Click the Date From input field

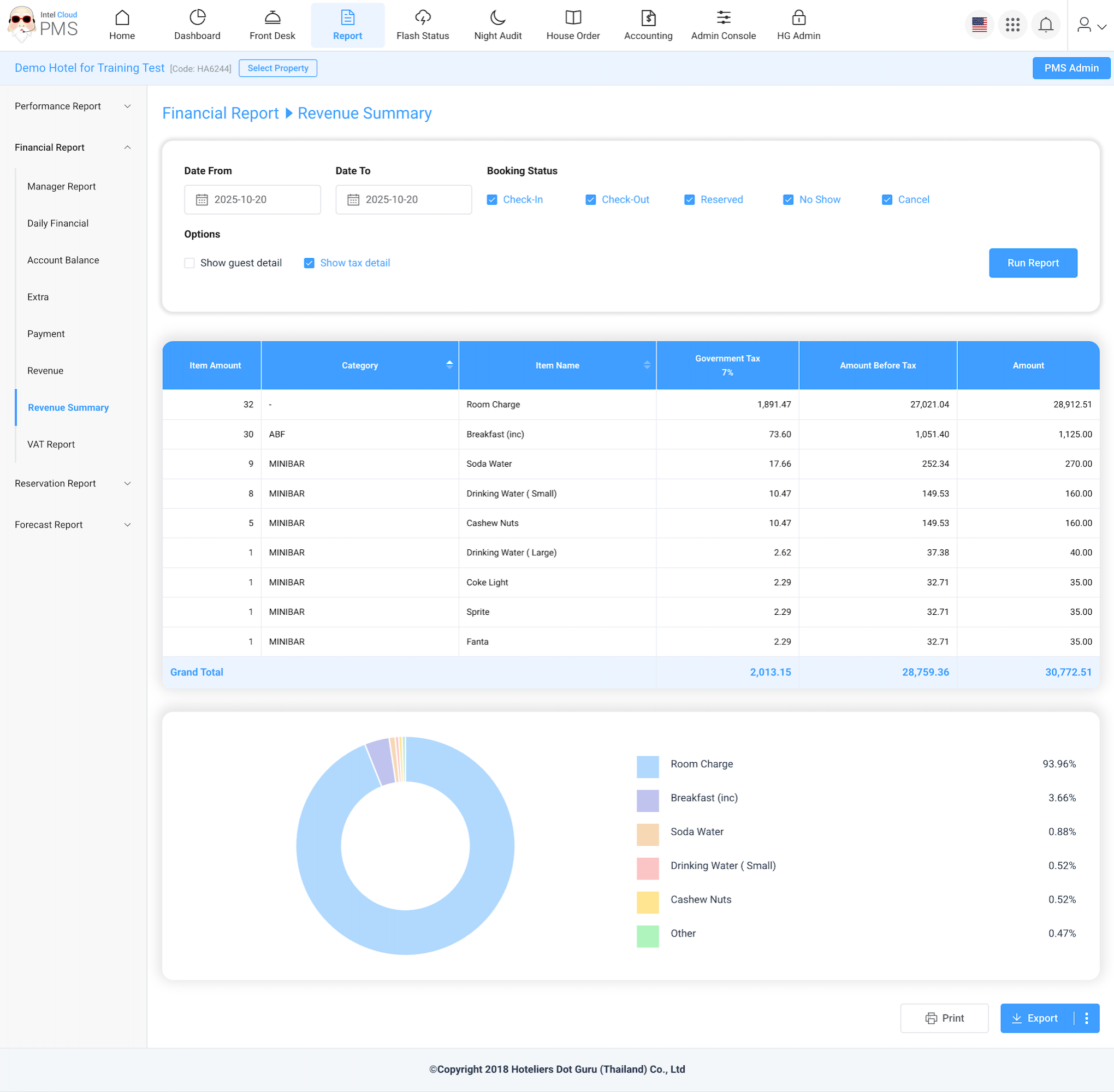pos(252,200)
